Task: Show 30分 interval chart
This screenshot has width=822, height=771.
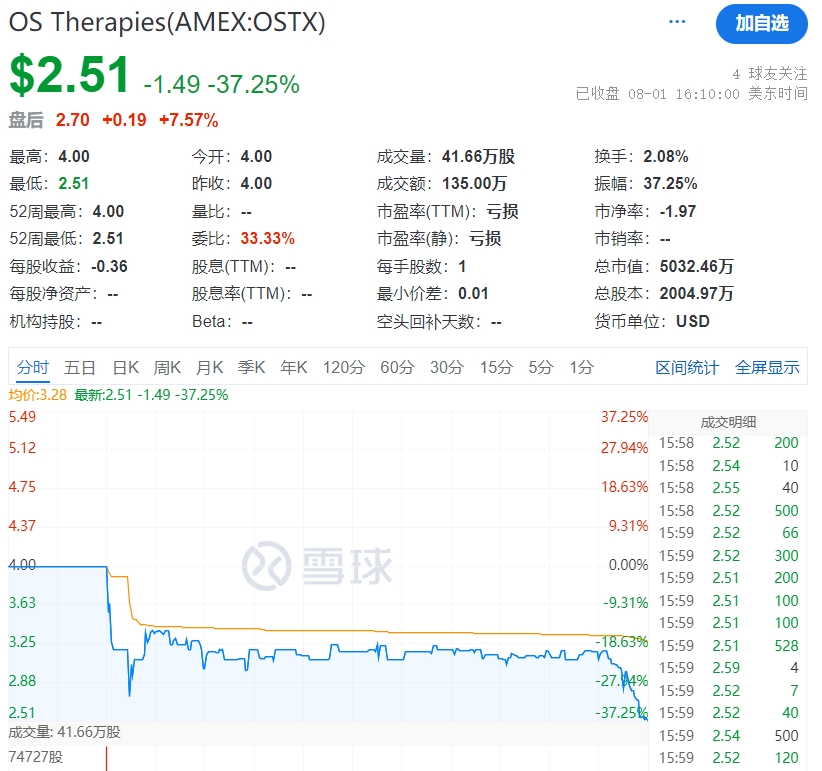Action: tap(447, 367)
